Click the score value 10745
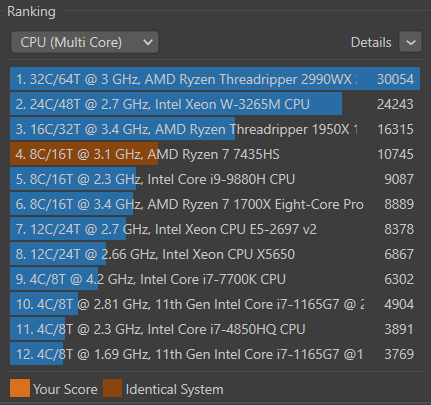The image size is (431, 405). click(395, 154)
